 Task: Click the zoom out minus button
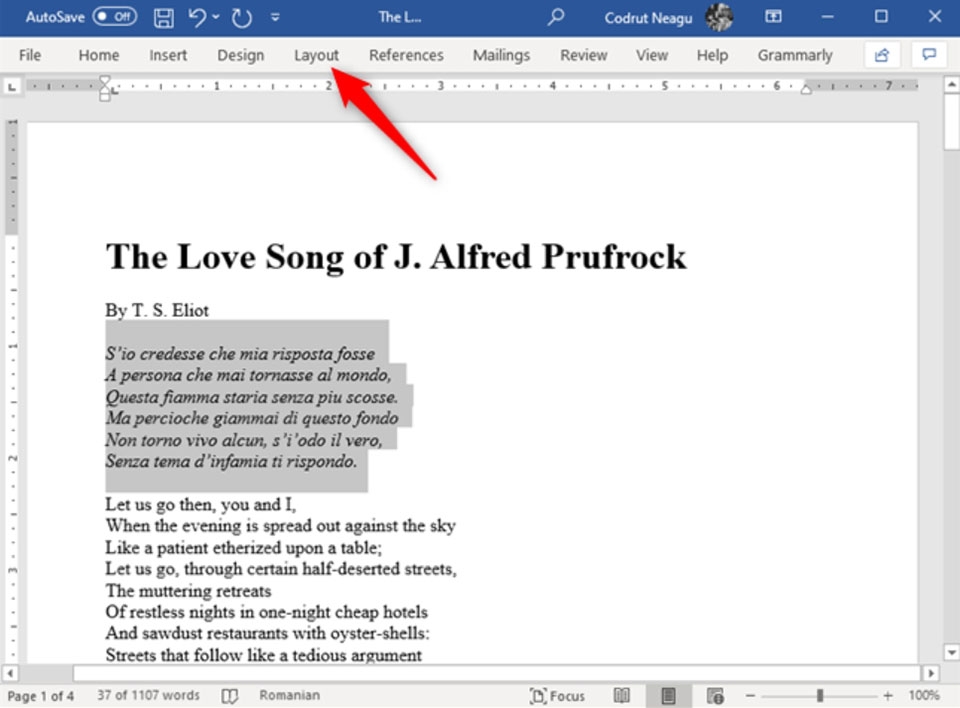[x=751, y=696]
